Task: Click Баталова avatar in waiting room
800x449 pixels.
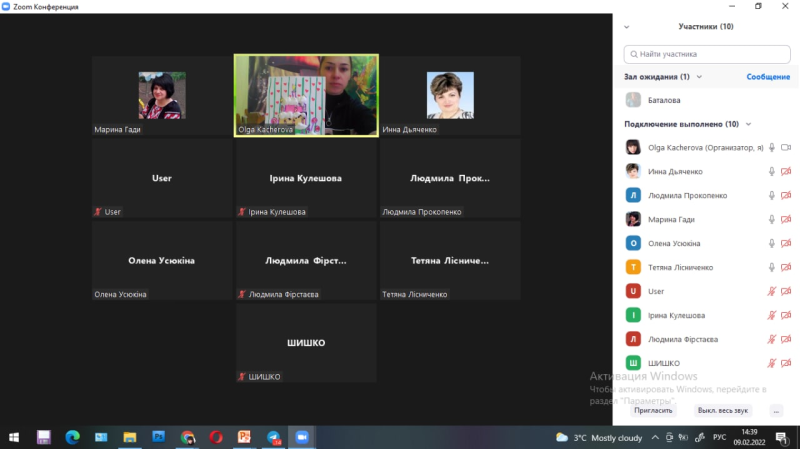Action: (x=633, y=100)
